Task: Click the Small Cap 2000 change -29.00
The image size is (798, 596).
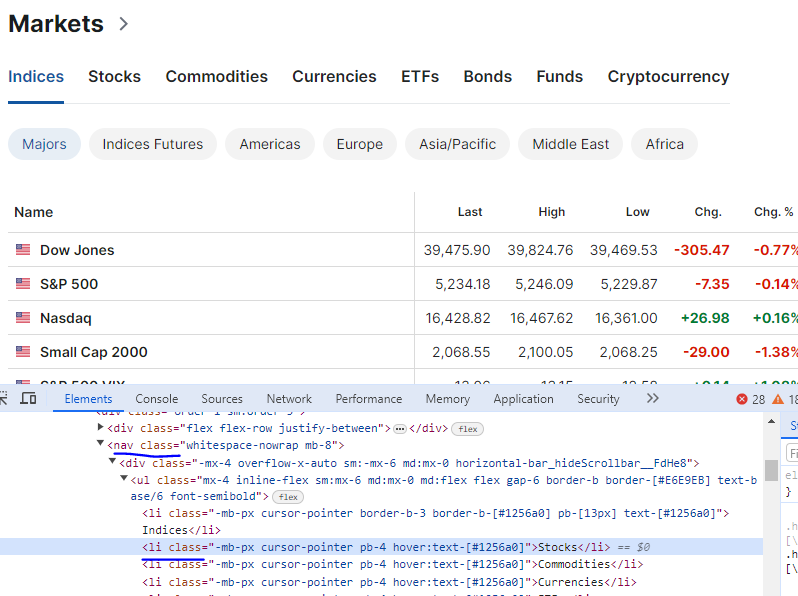Action: (706, 352)
